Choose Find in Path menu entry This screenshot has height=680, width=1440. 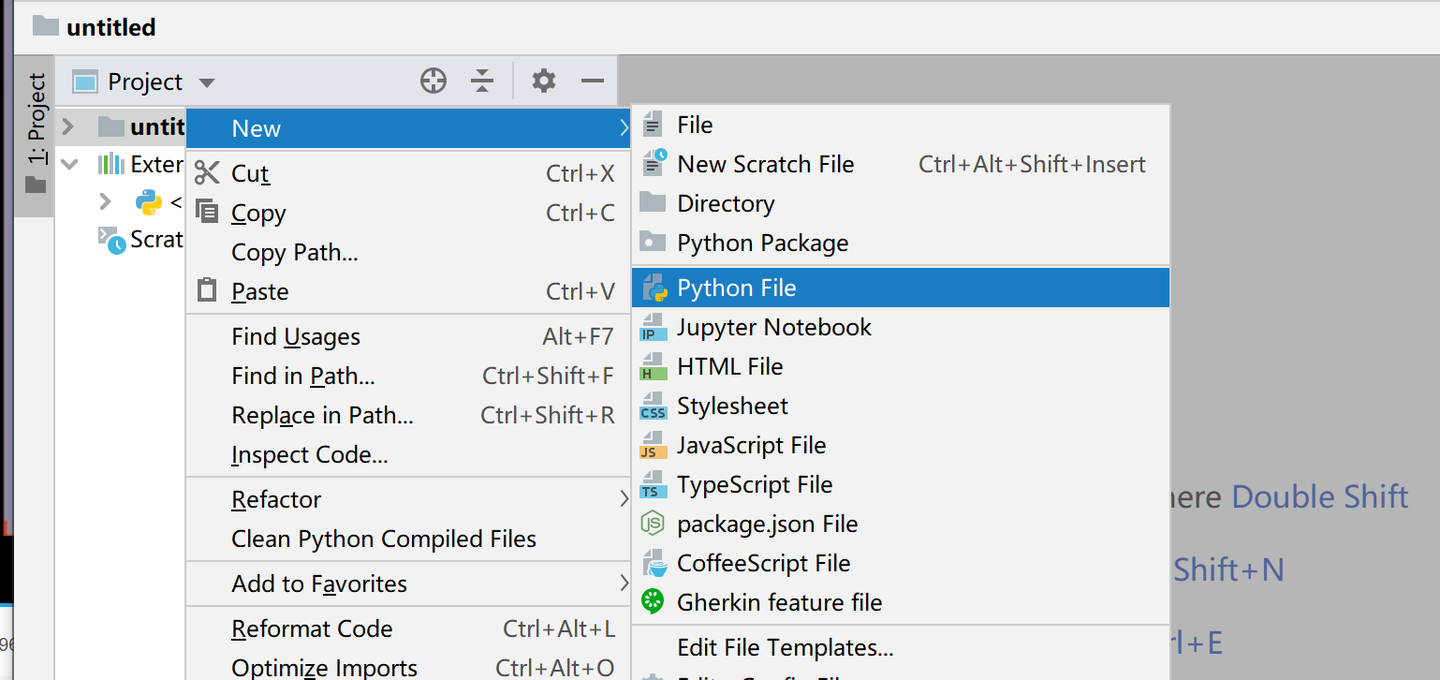tap(304, 376)
